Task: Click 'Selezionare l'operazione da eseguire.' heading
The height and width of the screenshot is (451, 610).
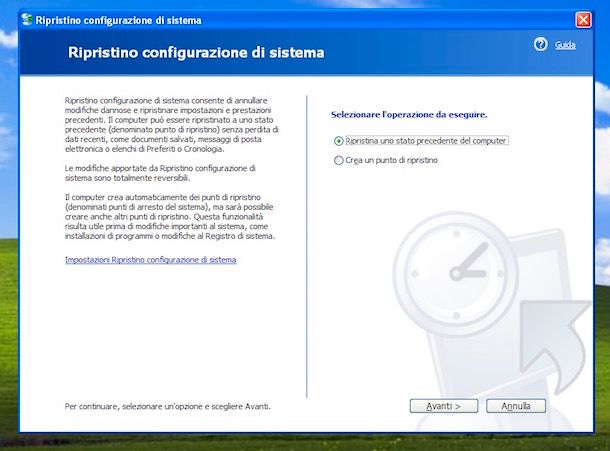Action: pyautogui.click(x=409, y=115)
